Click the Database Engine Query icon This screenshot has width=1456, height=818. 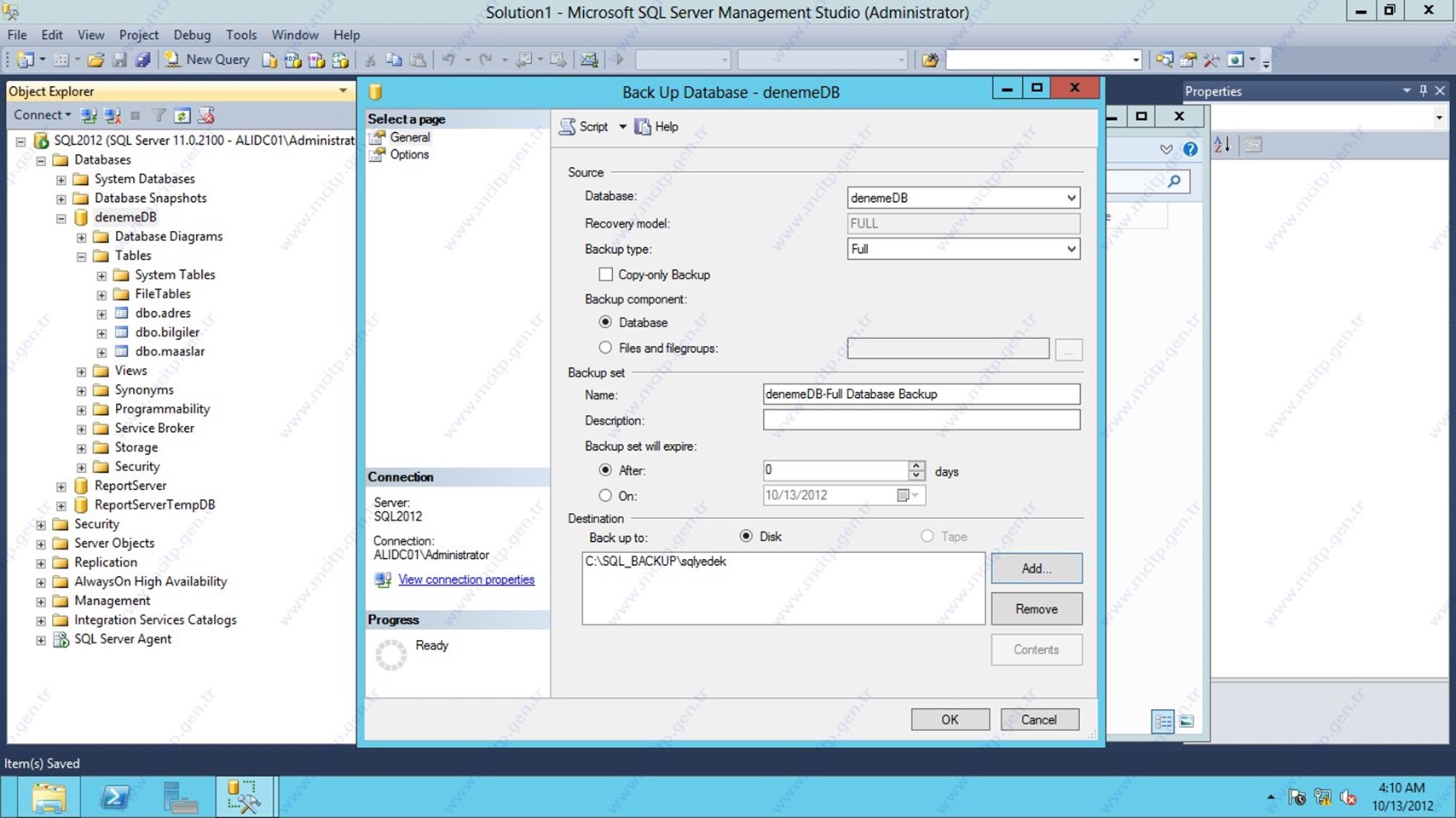pos(269,60)
